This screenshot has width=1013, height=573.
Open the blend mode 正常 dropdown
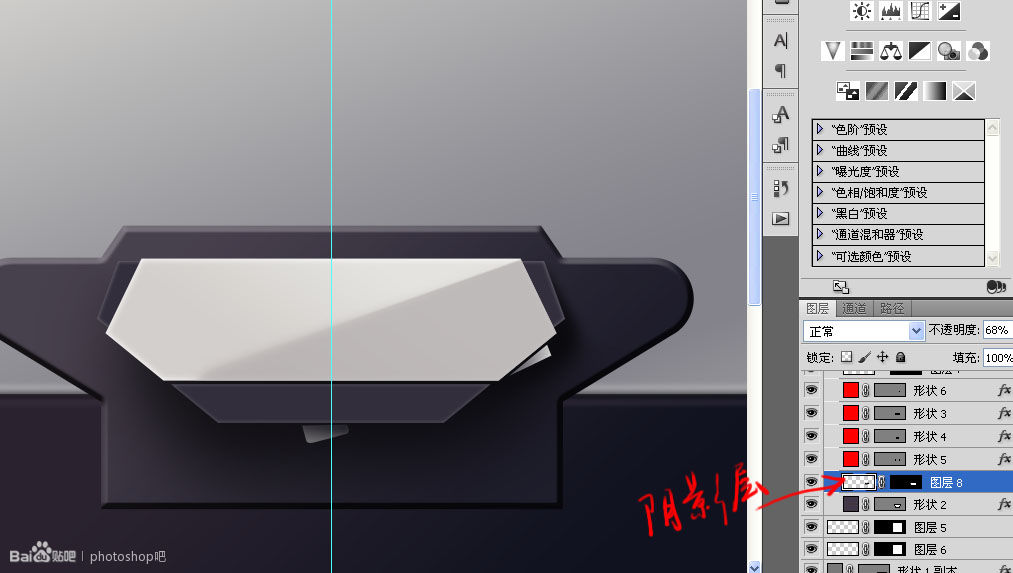[863, 331]
